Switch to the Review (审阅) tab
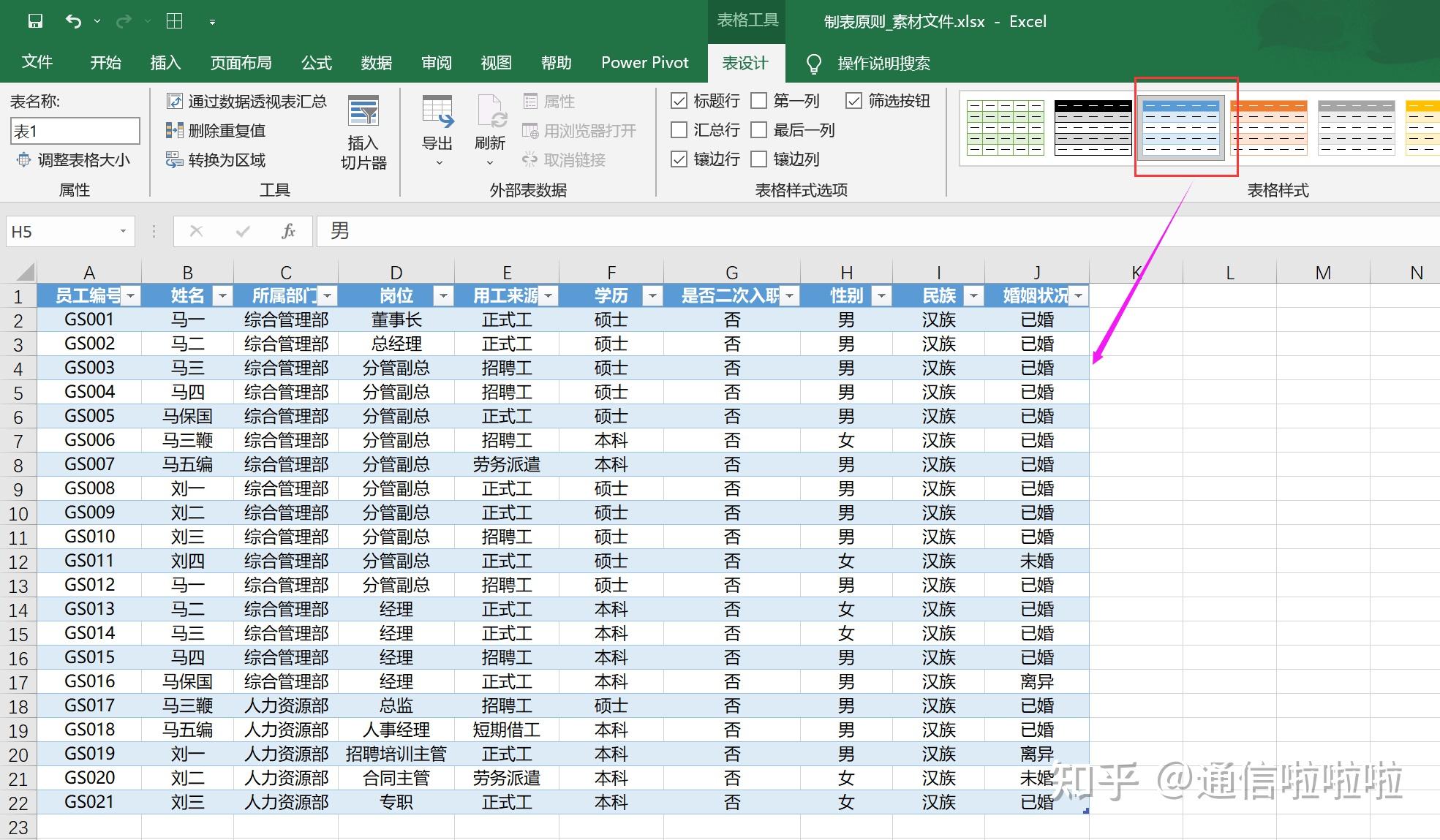Screen dimensions: 1440x840 click(x=437, y=63)
